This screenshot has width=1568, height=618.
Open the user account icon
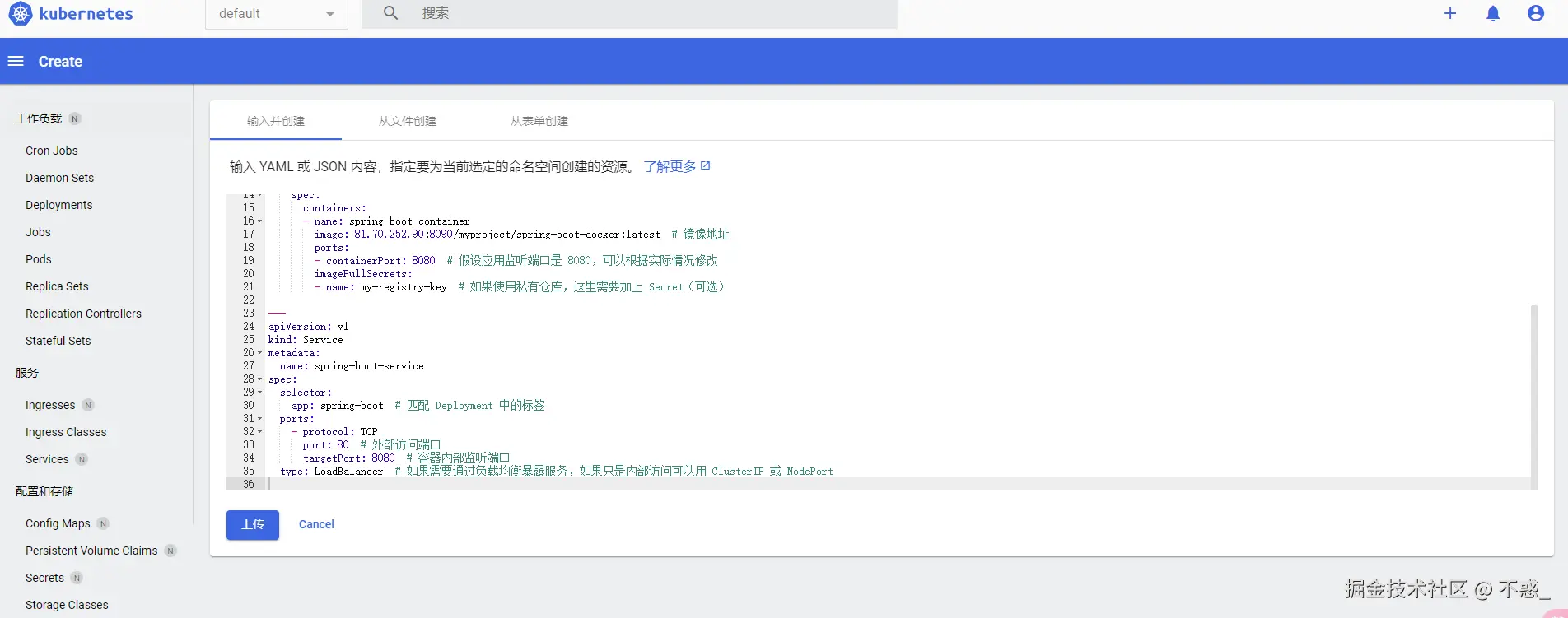coord(1536,13)
